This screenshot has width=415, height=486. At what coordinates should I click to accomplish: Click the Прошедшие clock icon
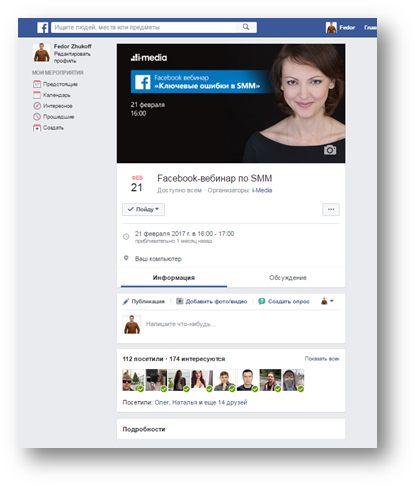click(37, 117)
